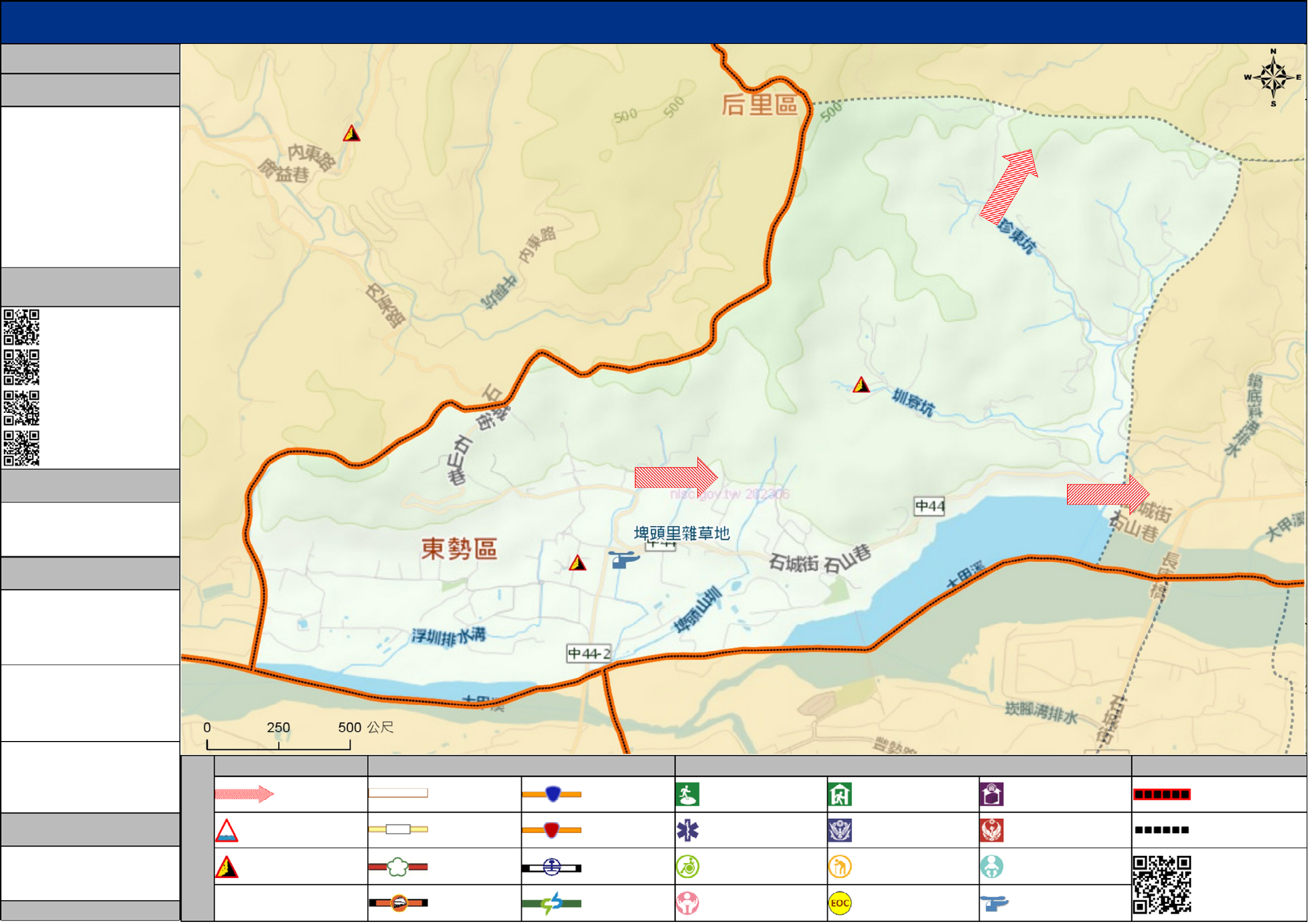Click the legend high-speed rail train symbol
The width and height of the screenshot is (1310, 924).
point(398,903)
